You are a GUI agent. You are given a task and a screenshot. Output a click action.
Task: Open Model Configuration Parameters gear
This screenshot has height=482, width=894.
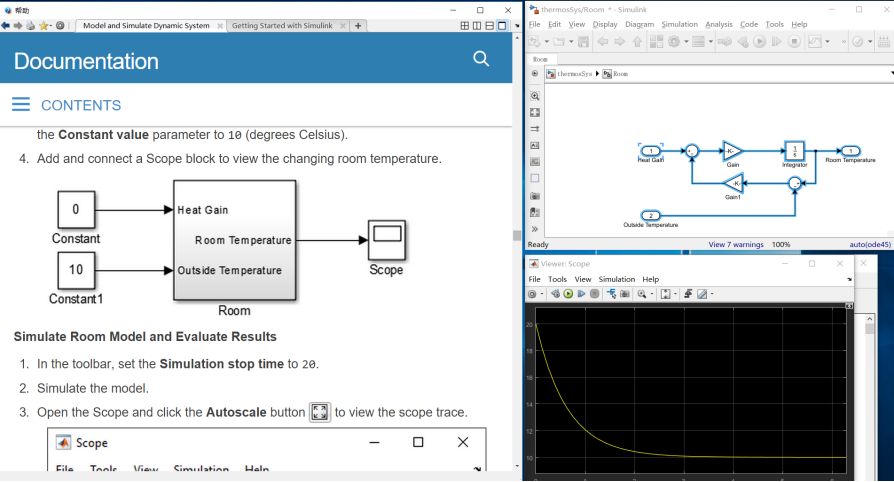coord(673,42)
